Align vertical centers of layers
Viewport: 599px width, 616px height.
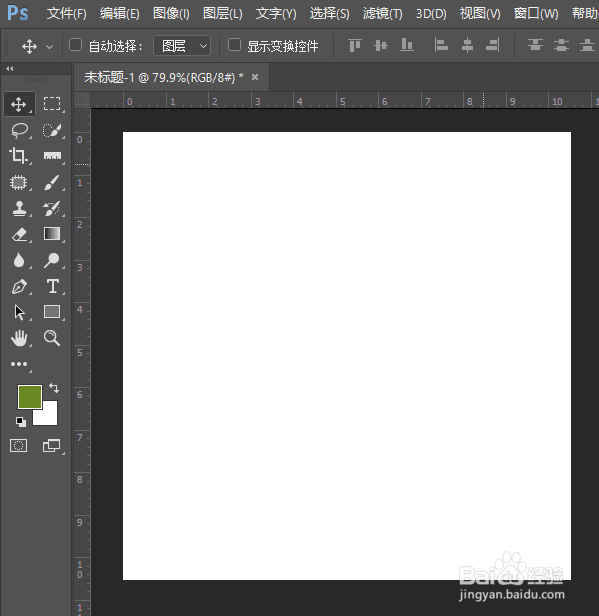(381, 45)
